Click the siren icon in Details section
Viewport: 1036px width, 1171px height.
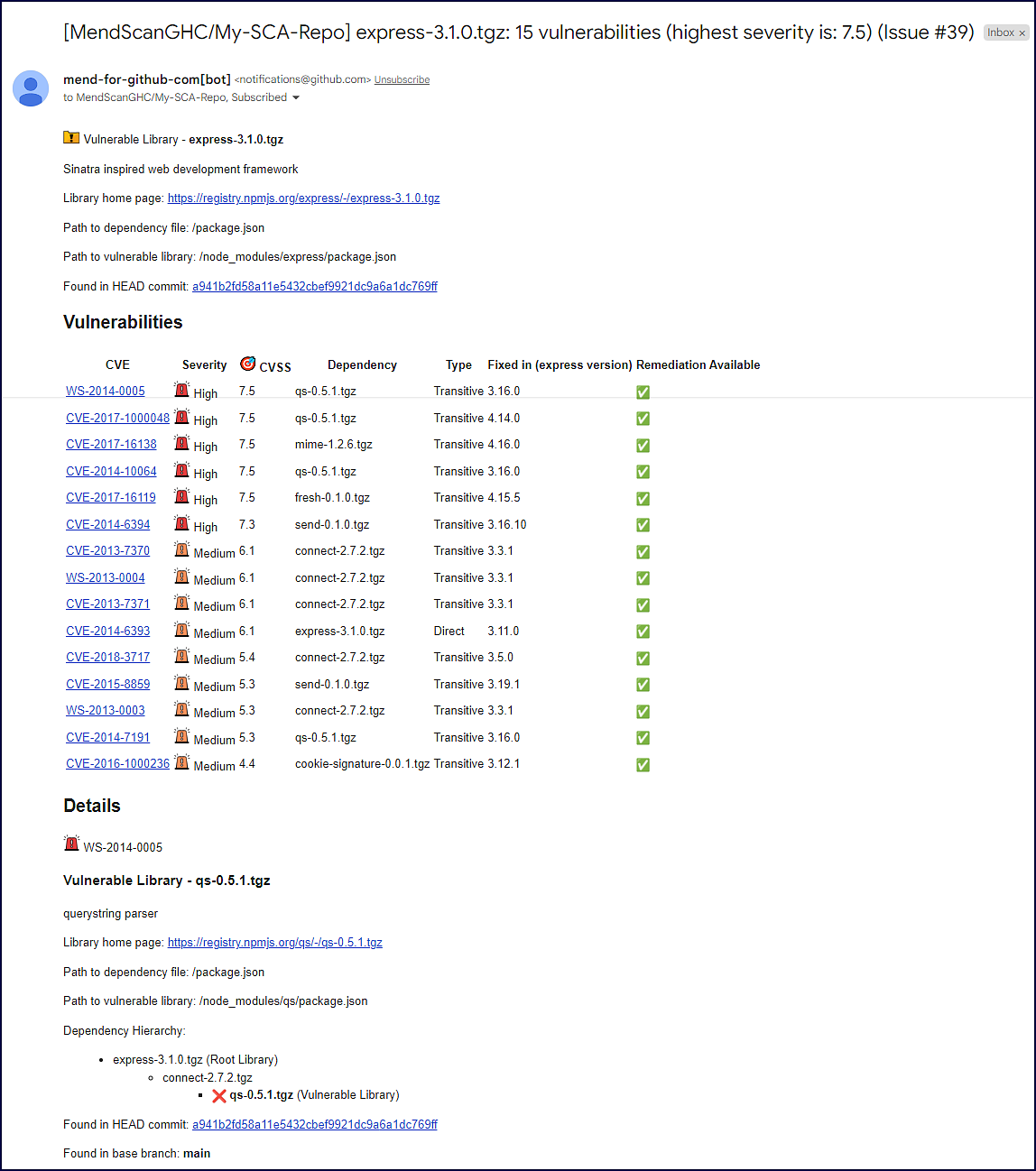(x=71, y=844)
